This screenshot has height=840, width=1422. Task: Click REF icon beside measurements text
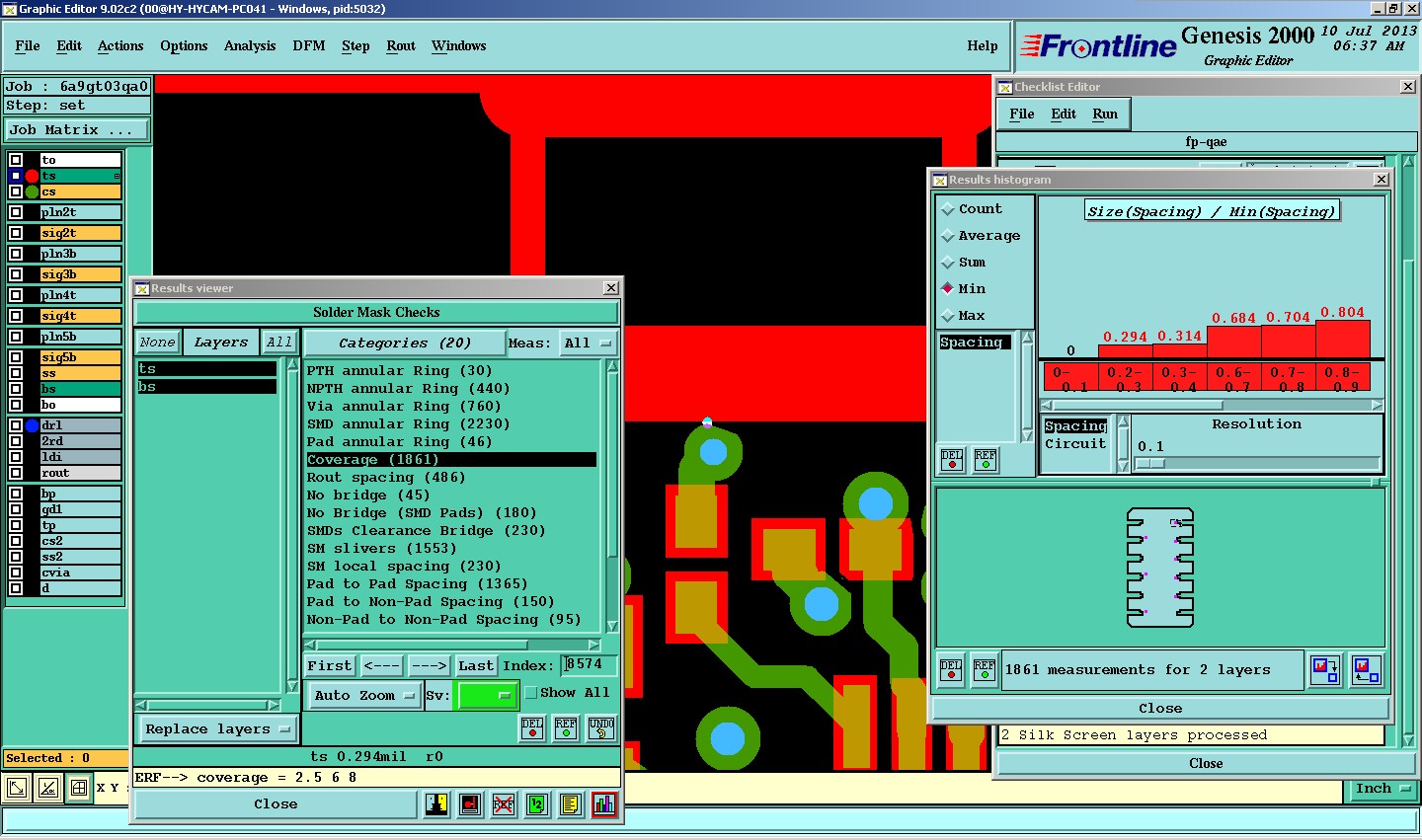(x=985, y=669)
